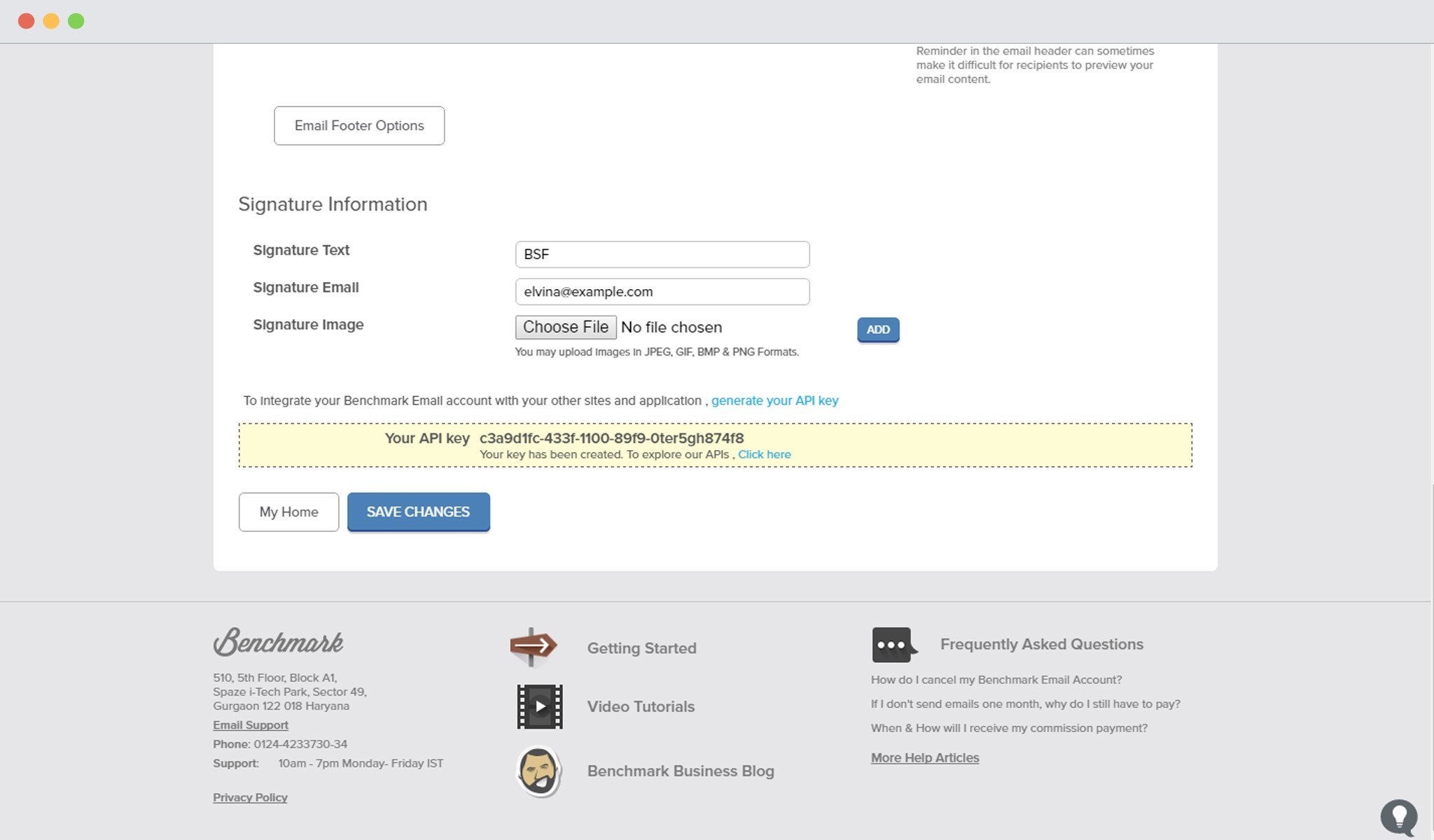The image size is (1434, 840).
Task: Click the yellow minimize window button
Action: coord(51,21)
